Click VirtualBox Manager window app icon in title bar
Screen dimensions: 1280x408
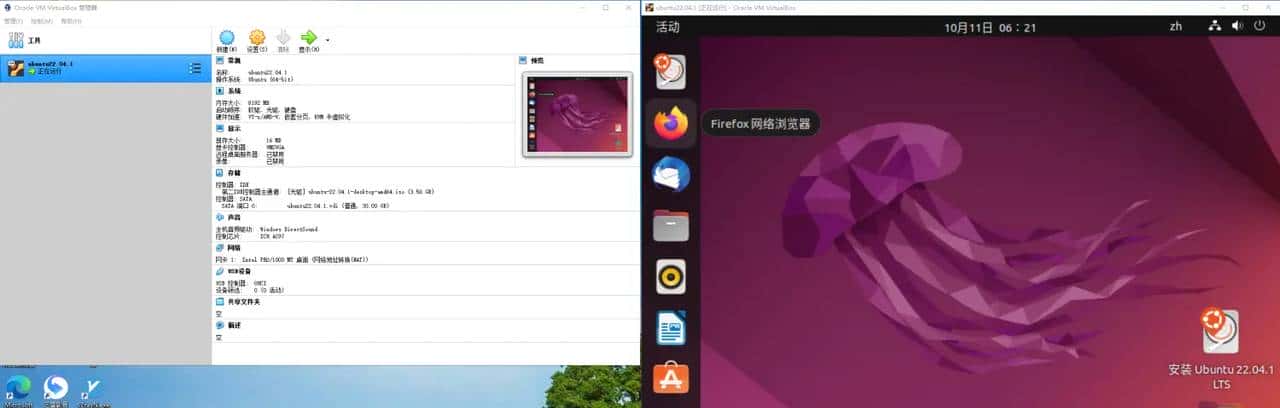(x=7, y=7)
